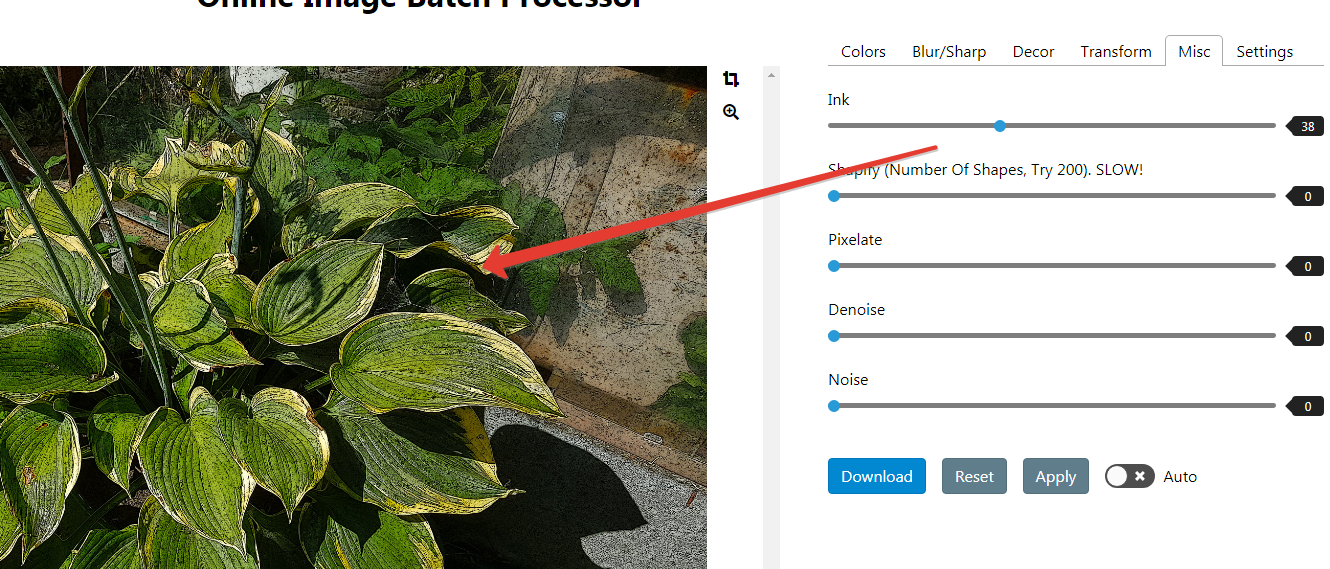Select the crop tool icon
Screen dimensions: 1330x569
[x=731, y=79]
